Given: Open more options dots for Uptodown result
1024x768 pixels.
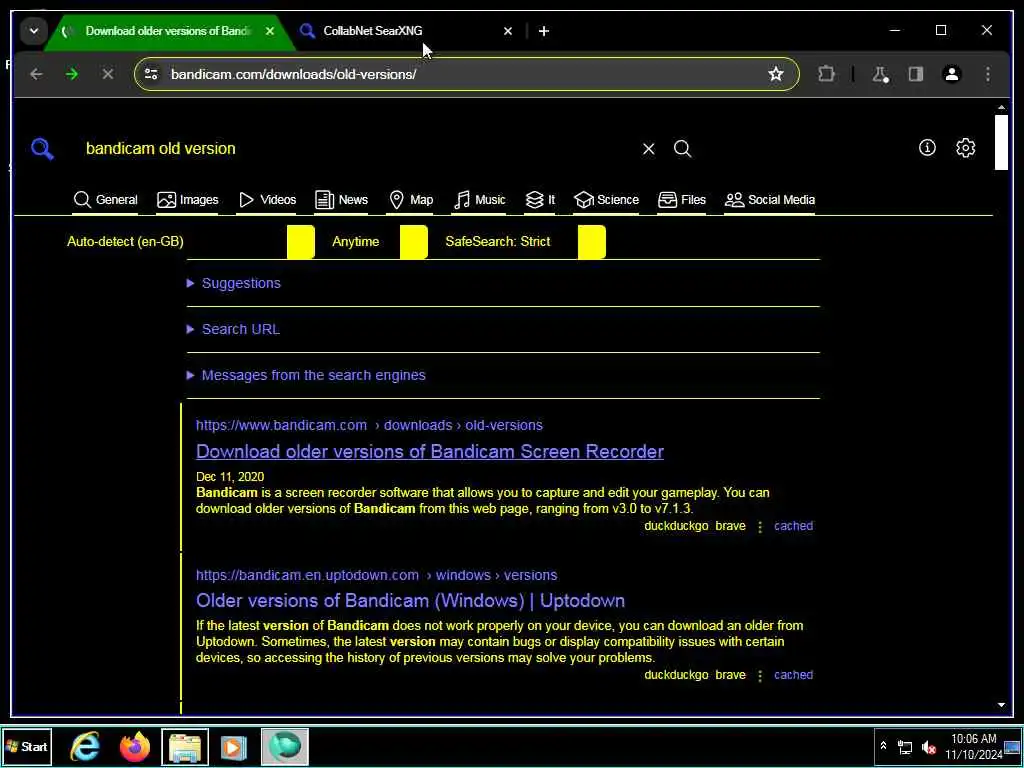Looking at the screenshot, I should click(760, 675).
